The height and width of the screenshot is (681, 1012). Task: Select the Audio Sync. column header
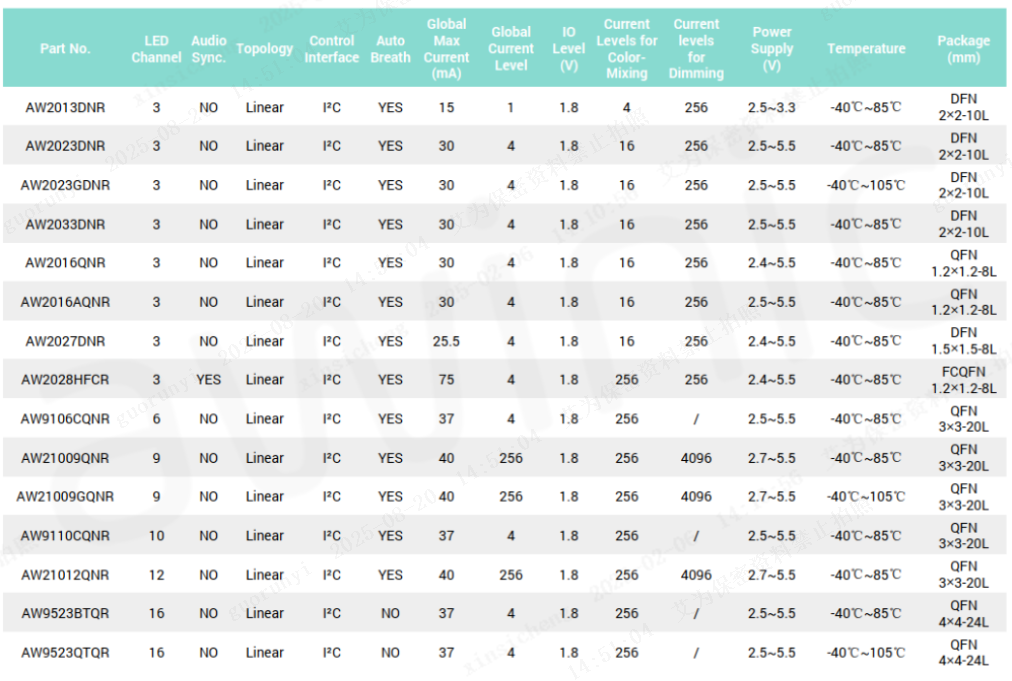coord(208,48)
